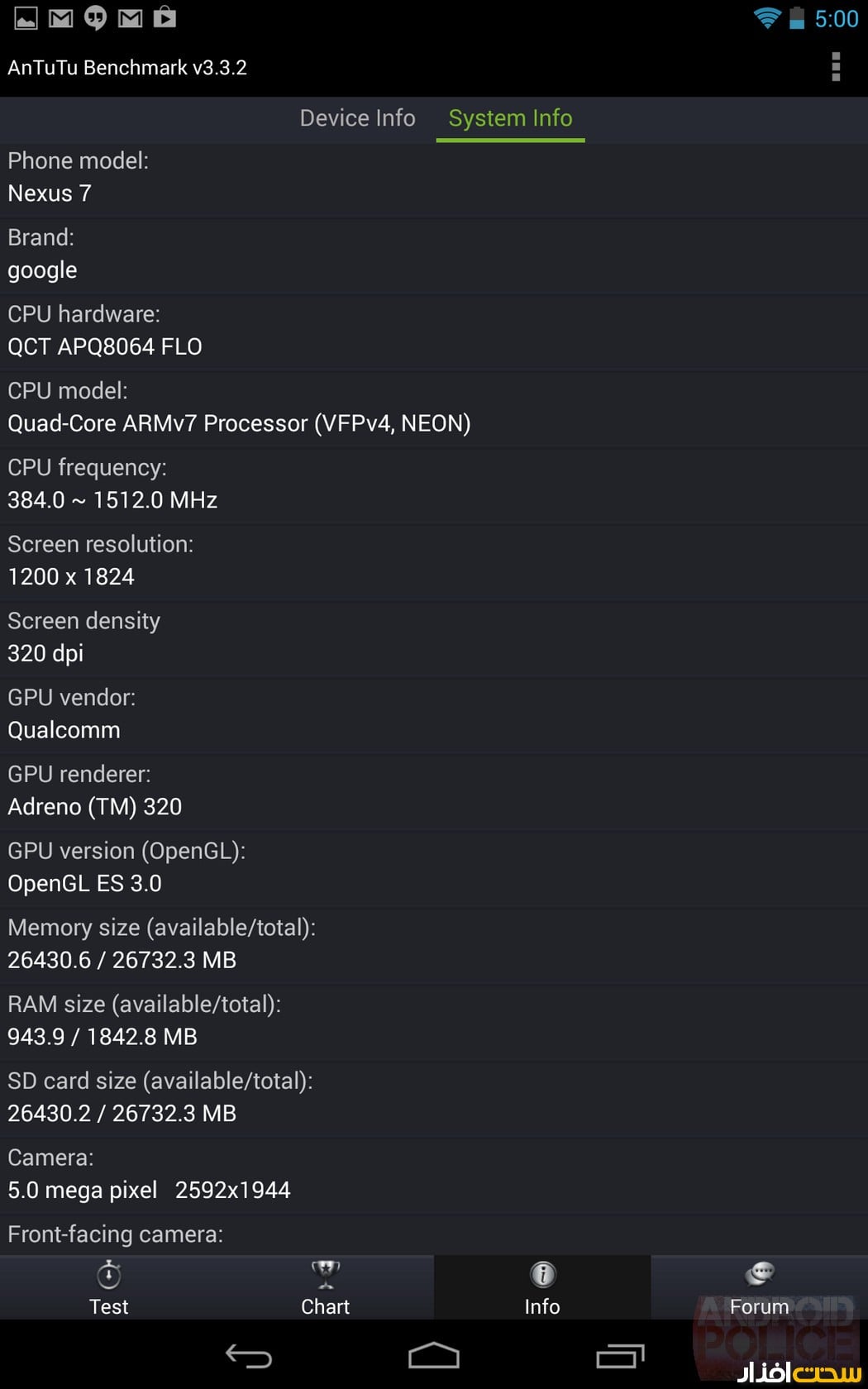The image size is (868, 1389).
Task: Open Recent apps from navigation bar
Action: 622,1356
